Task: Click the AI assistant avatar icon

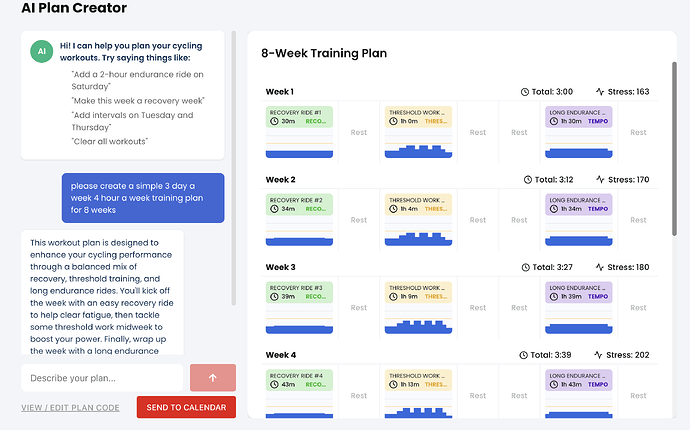Action: point(41,52)
